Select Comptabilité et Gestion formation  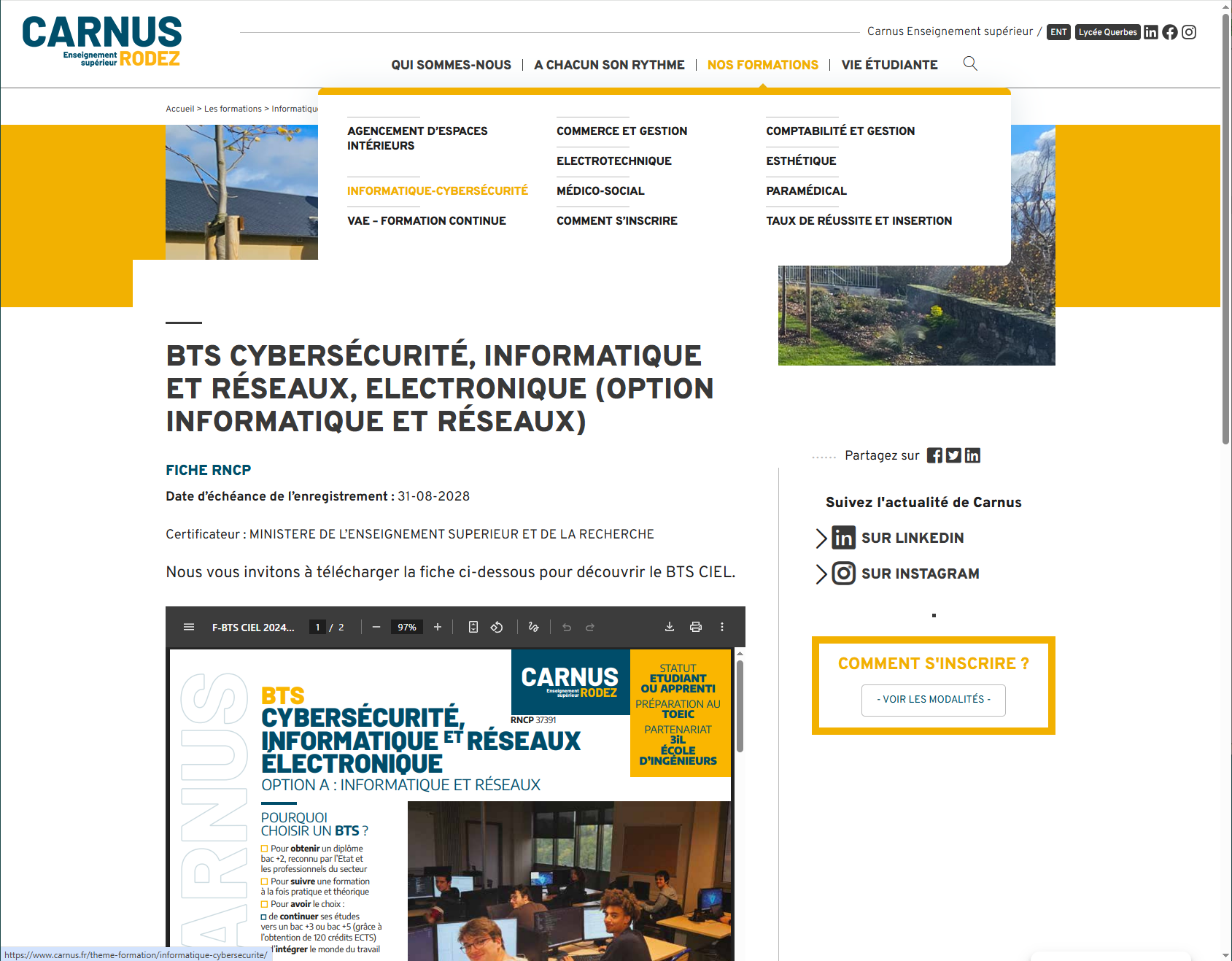pos(840,131)
